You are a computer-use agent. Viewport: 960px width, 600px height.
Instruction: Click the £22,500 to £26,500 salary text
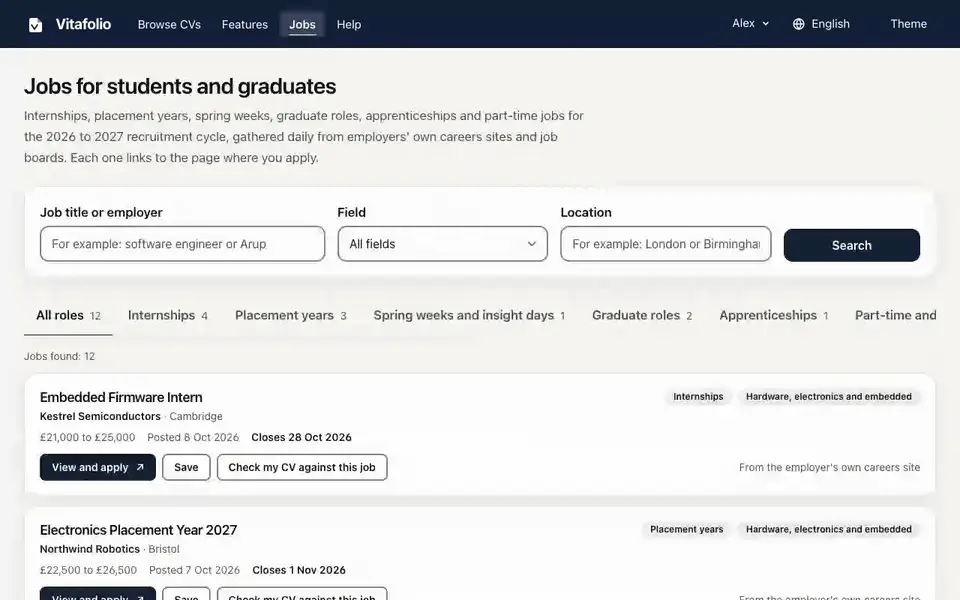[88, 570]
